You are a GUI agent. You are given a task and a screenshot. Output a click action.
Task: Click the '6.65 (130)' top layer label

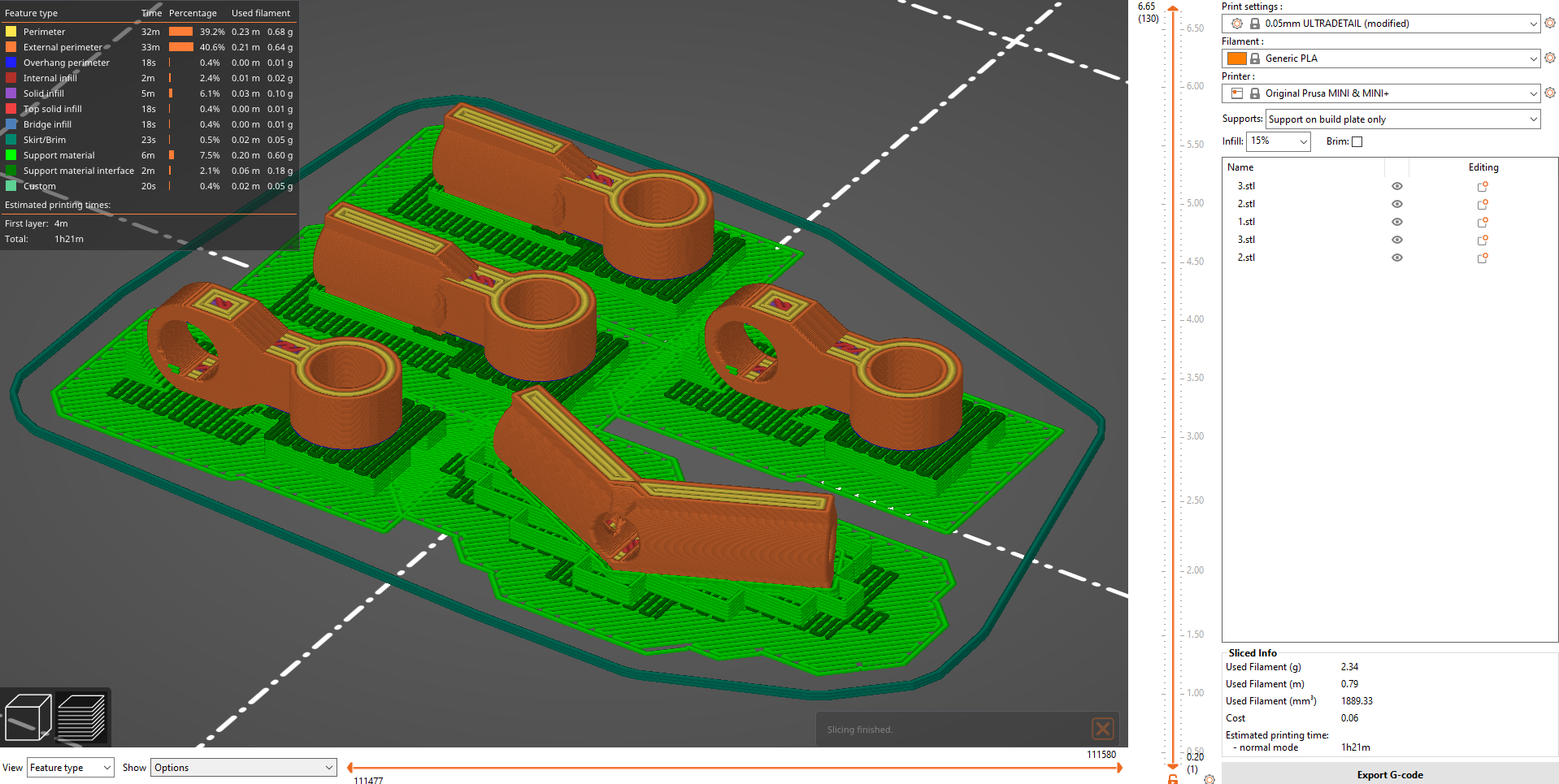[1148, 12]
